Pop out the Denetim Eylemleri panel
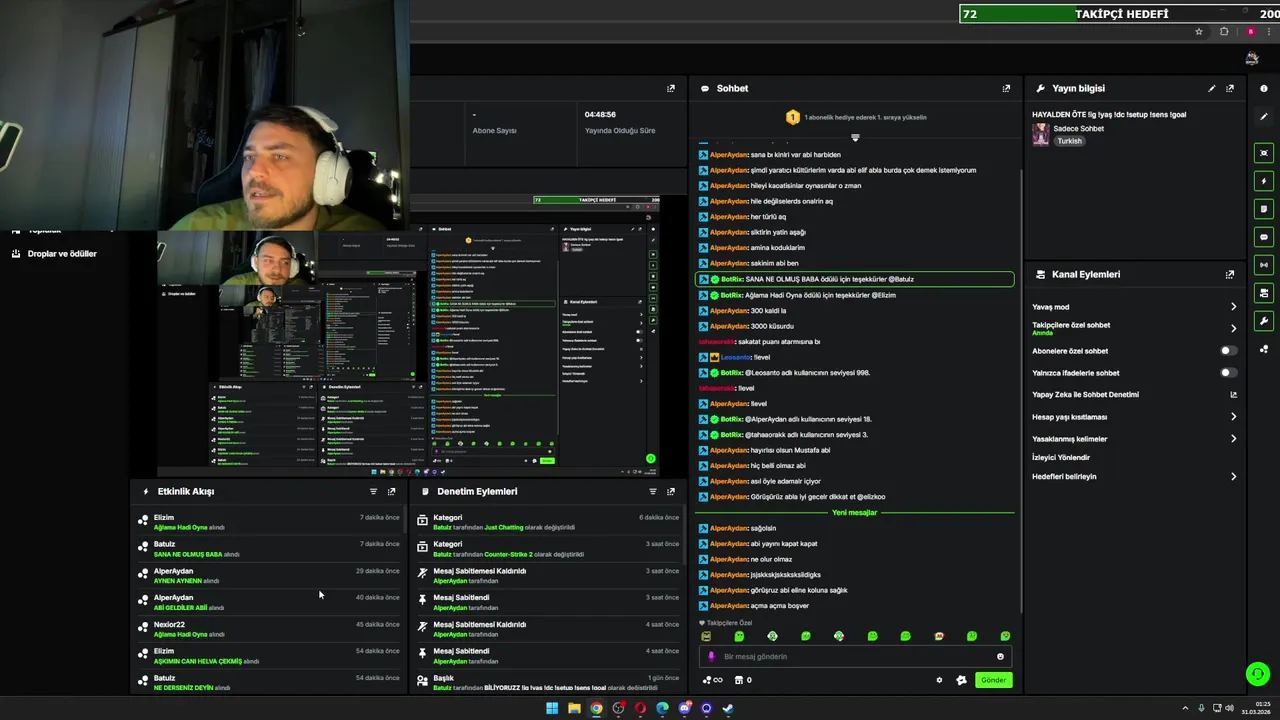The width and height of the screenshot is (1280, 720). pyautogui.click(x=671, y=491)
